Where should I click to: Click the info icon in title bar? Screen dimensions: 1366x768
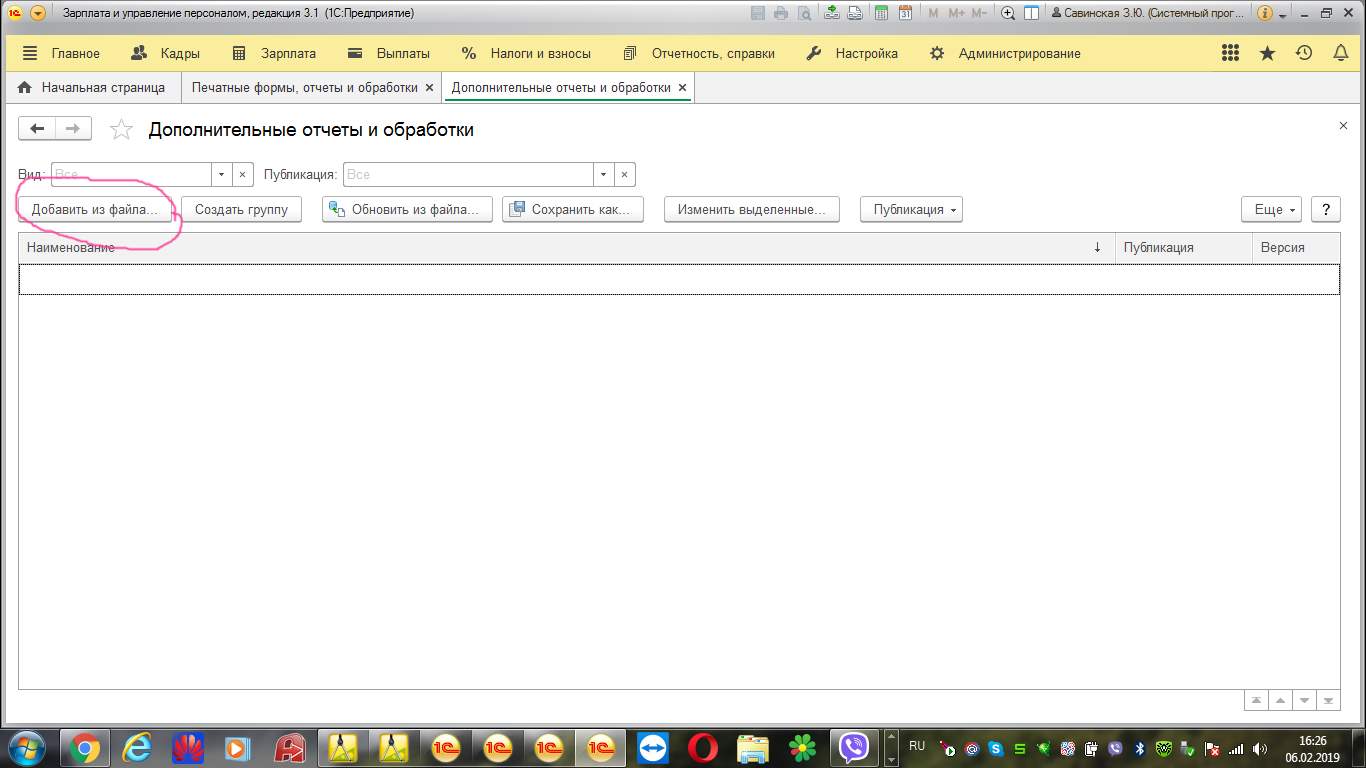pos(1265,13)
